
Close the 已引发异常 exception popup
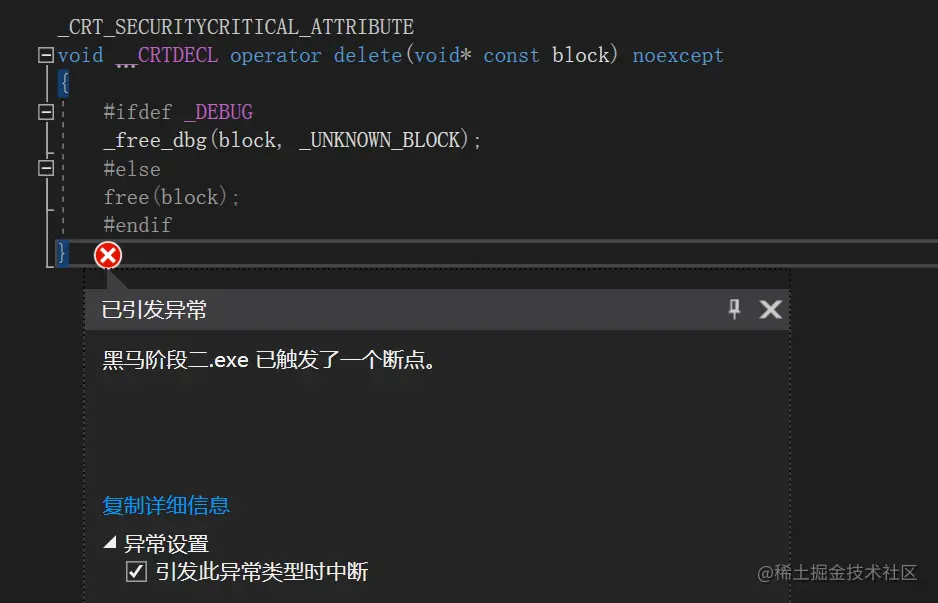click(770, 309)
